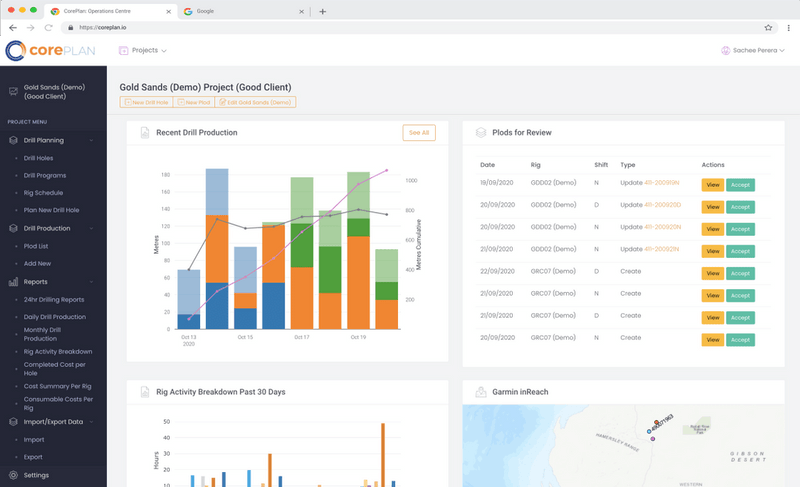Click pink cumulative line end point
Viewport: 800px width, 487px height.
(x=387, y=170)
